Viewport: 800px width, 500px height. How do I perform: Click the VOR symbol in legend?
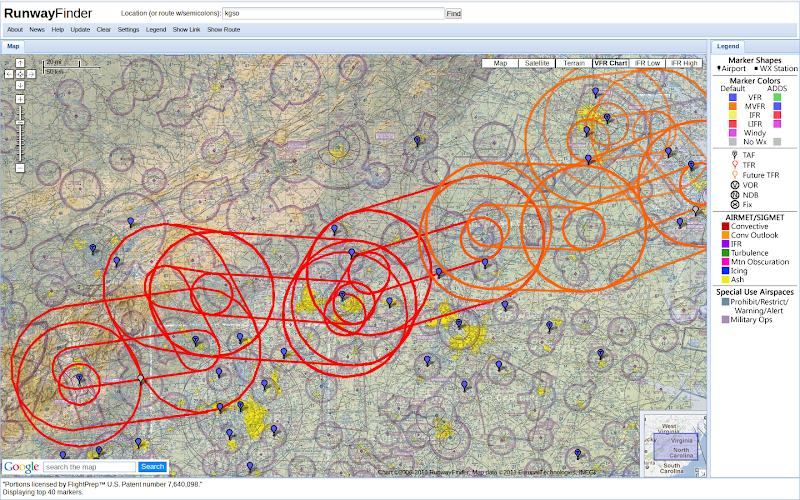pyautogui.click(x=735, y=185)
